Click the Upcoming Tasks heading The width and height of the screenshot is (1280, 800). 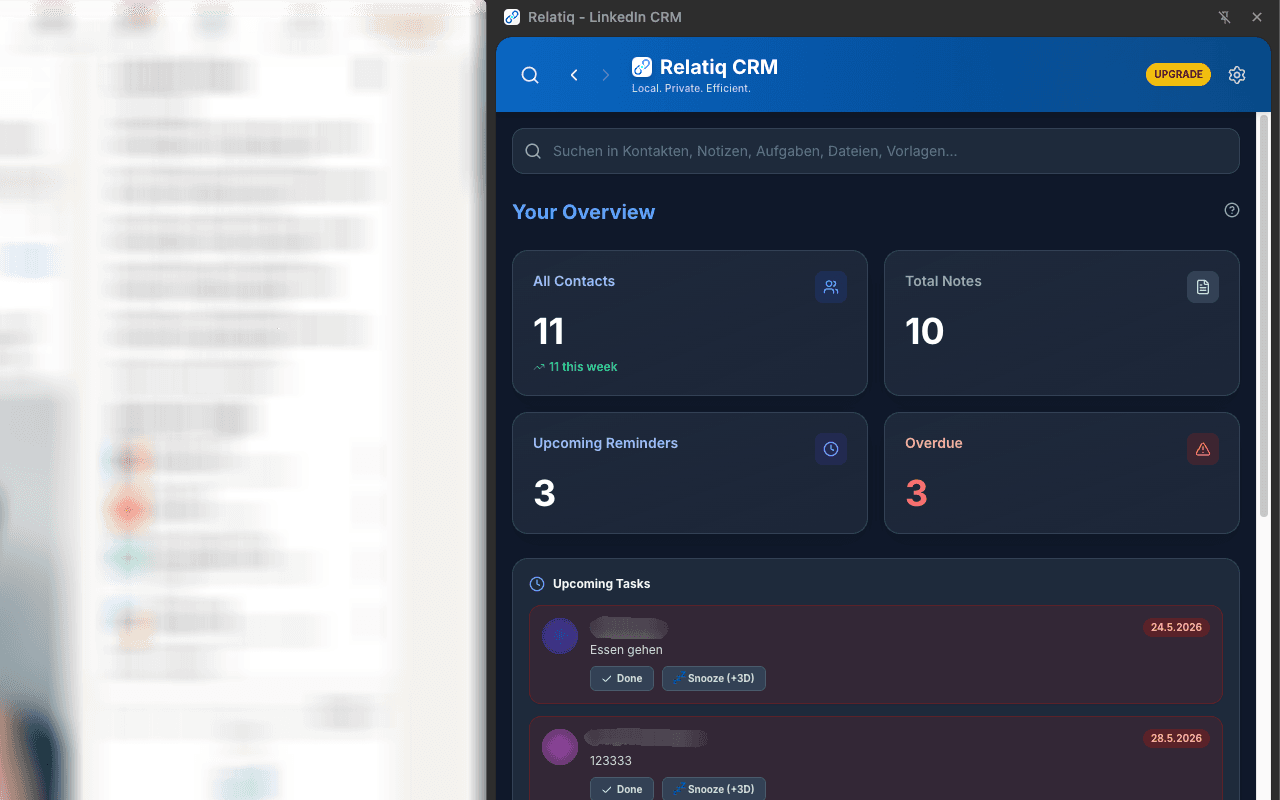602,584
